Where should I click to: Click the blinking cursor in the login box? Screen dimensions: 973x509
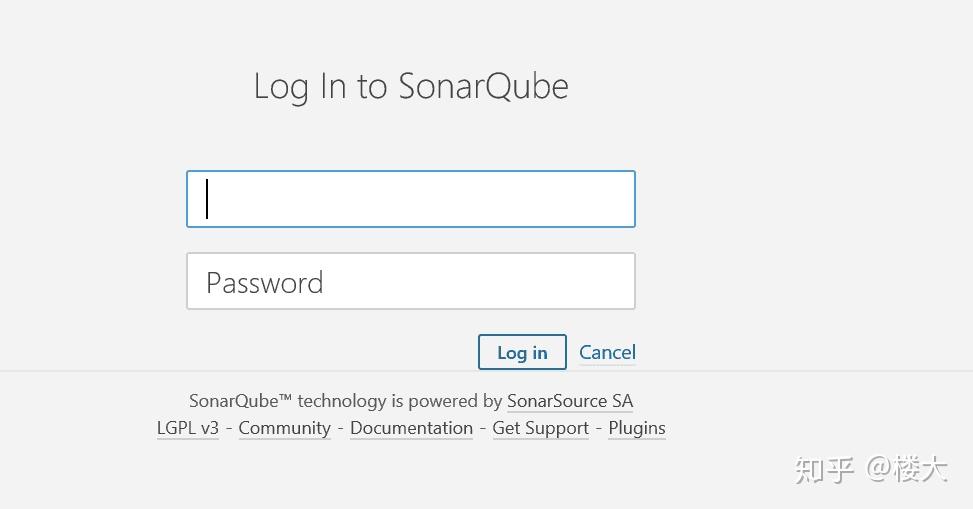click(x=208, y=199)
